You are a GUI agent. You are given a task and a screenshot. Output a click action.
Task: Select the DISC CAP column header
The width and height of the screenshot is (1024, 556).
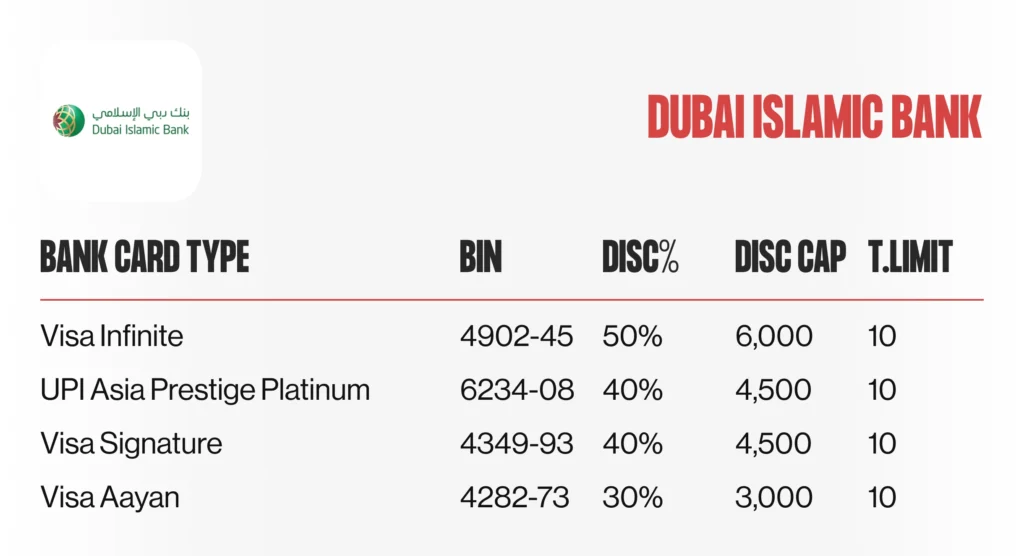pyautogui.click(x=790, y=257)
